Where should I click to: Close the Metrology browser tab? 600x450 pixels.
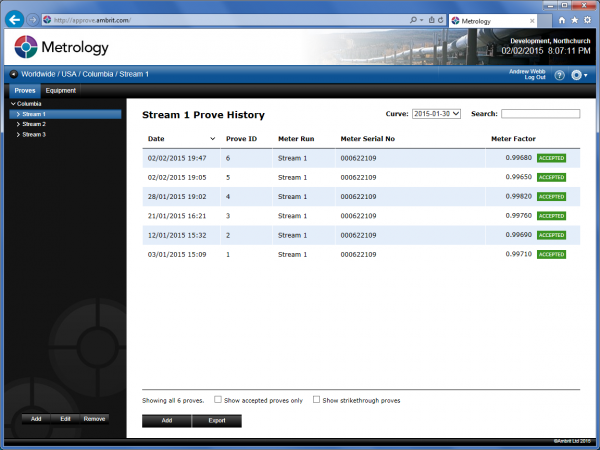pyautogui.click(x=532, y=21)
